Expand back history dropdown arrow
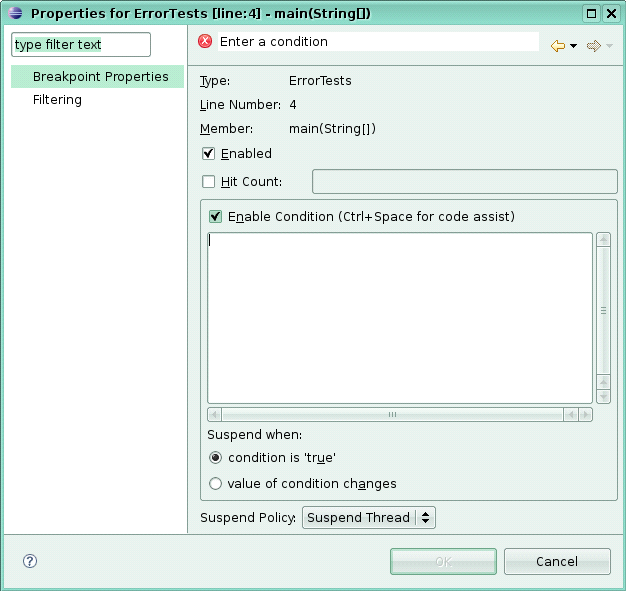The height and width of the screenshot is (591, 626). click(574, 46)
